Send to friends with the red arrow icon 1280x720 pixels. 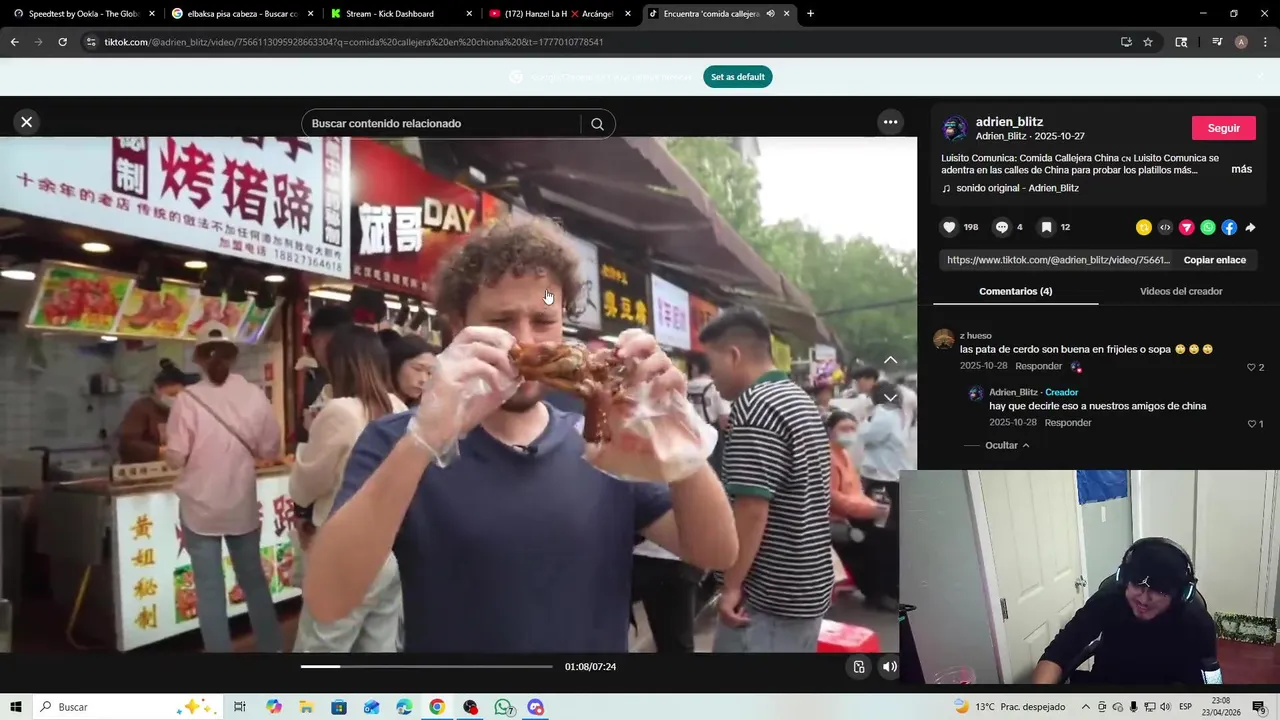point(1187,227)
